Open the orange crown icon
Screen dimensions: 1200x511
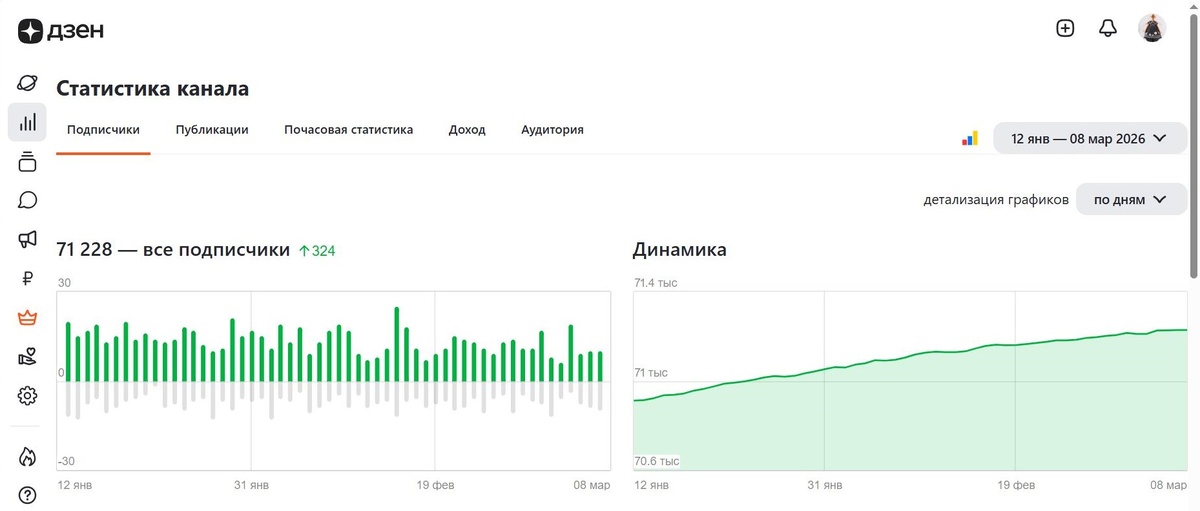coord(28,318)
